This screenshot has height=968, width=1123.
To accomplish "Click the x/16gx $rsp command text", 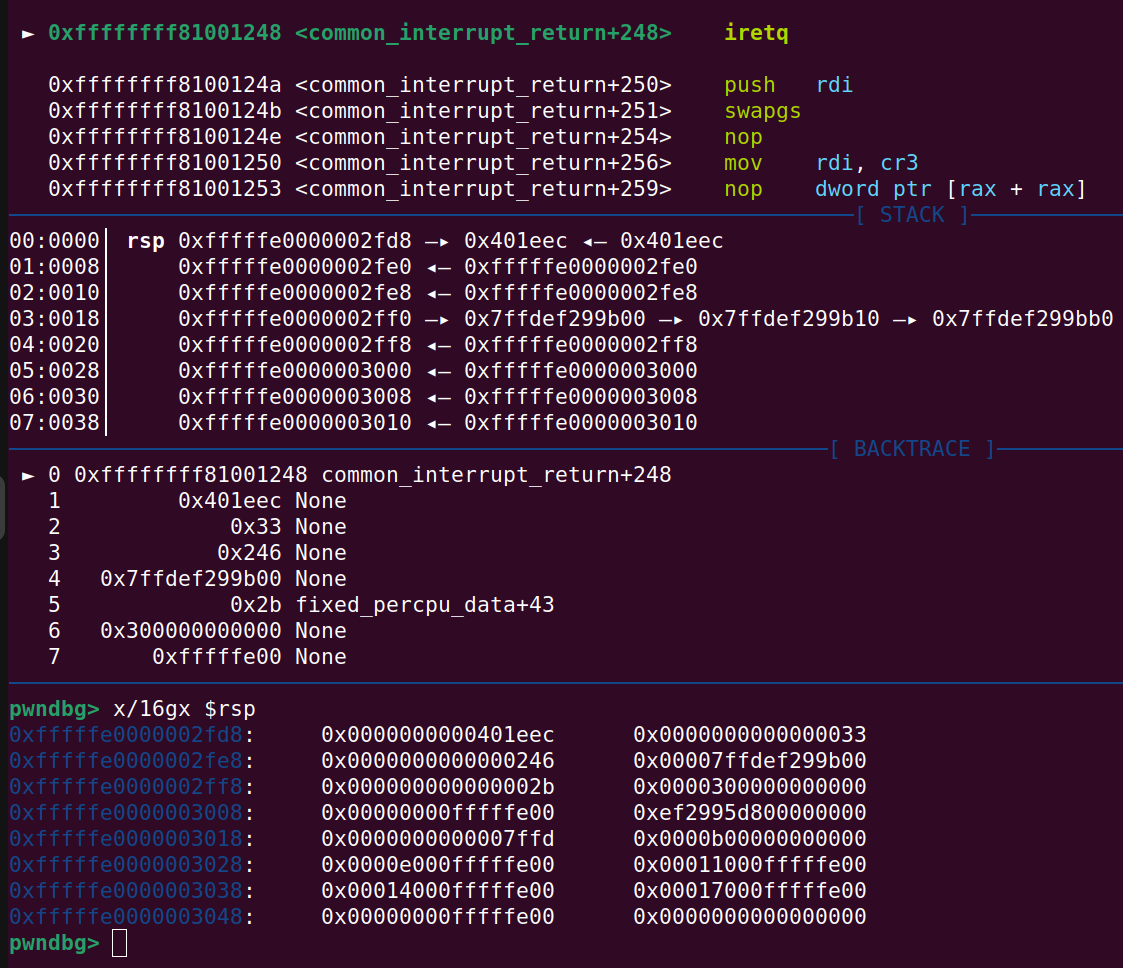I will click(x=184, y=709).
